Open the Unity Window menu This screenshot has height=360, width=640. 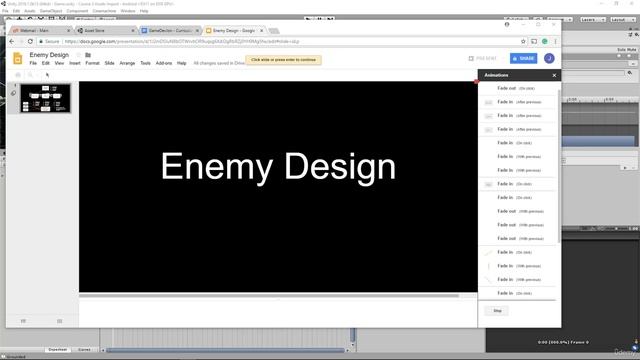tap(128, 11)
